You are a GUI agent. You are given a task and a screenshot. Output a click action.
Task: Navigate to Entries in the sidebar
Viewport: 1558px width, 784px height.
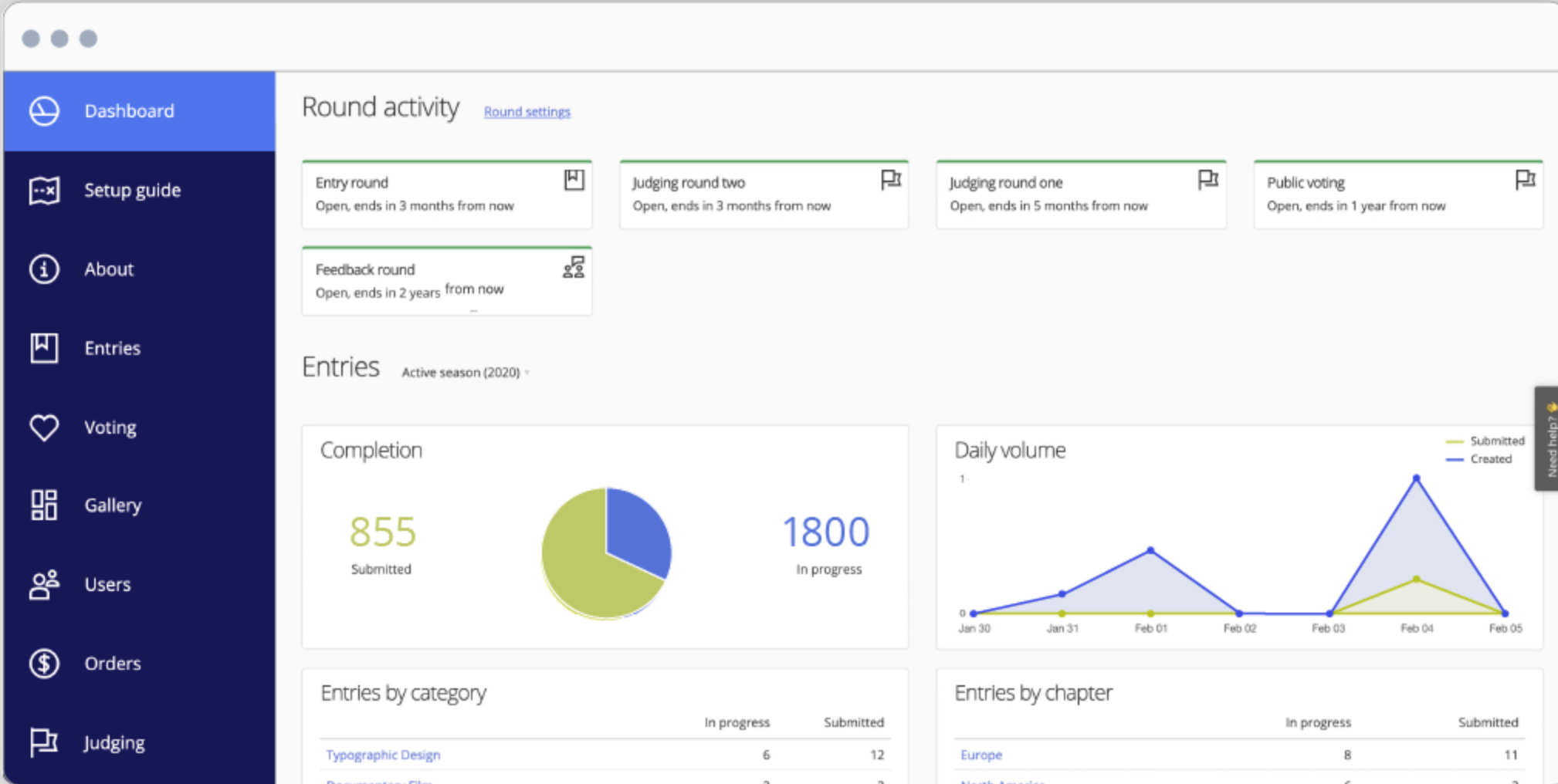(x=139, y=348)
